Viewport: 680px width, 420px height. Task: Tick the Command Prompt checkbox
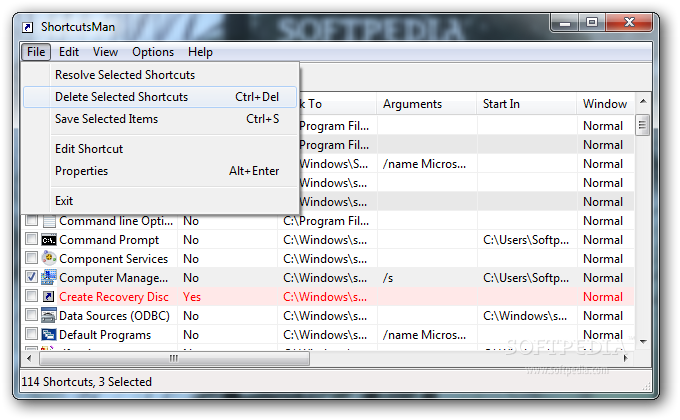(x=31, y=239)
